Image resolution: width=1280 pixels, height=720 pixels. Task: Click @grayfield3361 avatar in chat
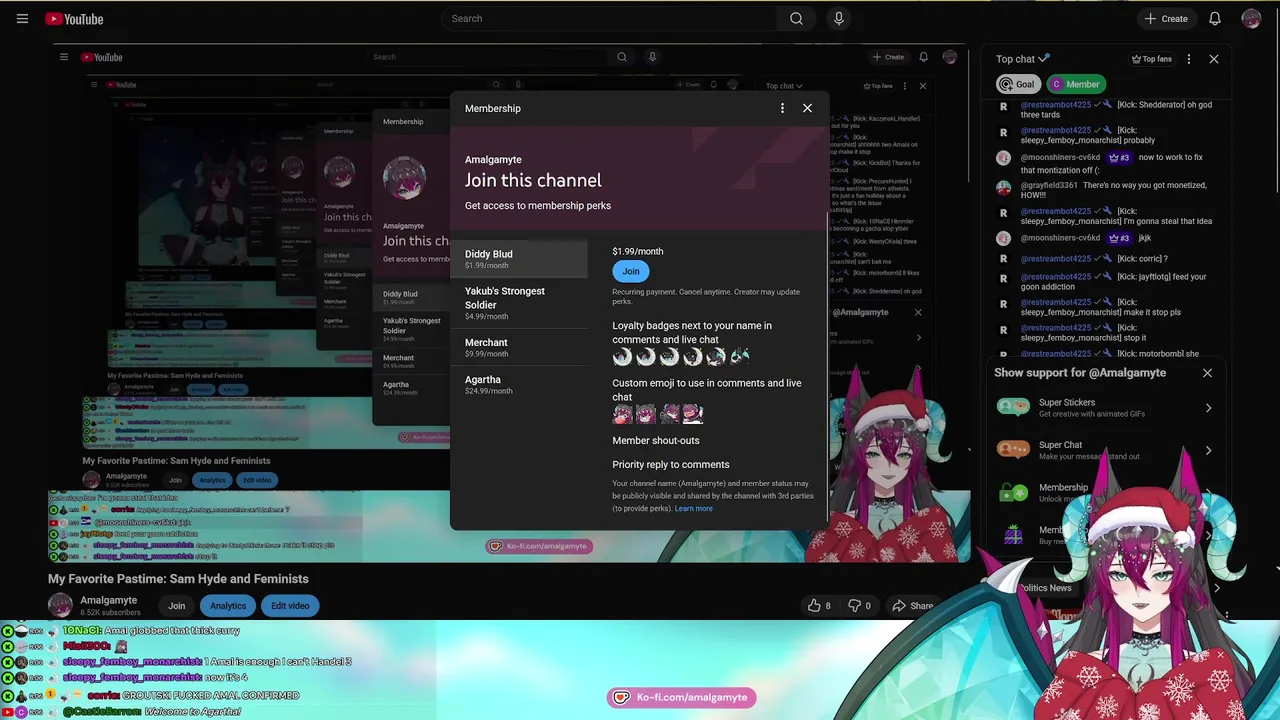pos(1003,187)
